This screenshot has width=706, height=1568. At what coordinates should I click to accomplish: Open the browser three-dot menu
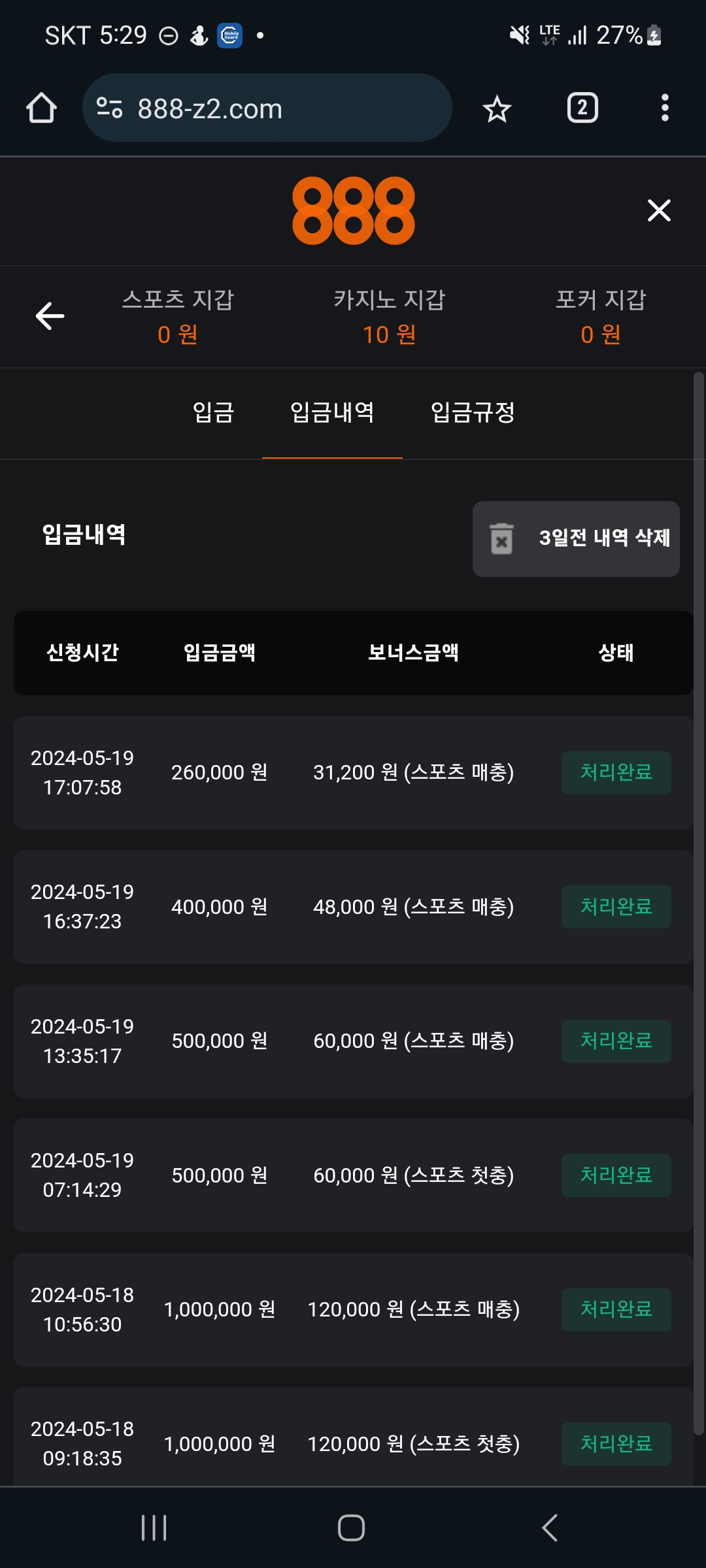click(x=665, y=108)
